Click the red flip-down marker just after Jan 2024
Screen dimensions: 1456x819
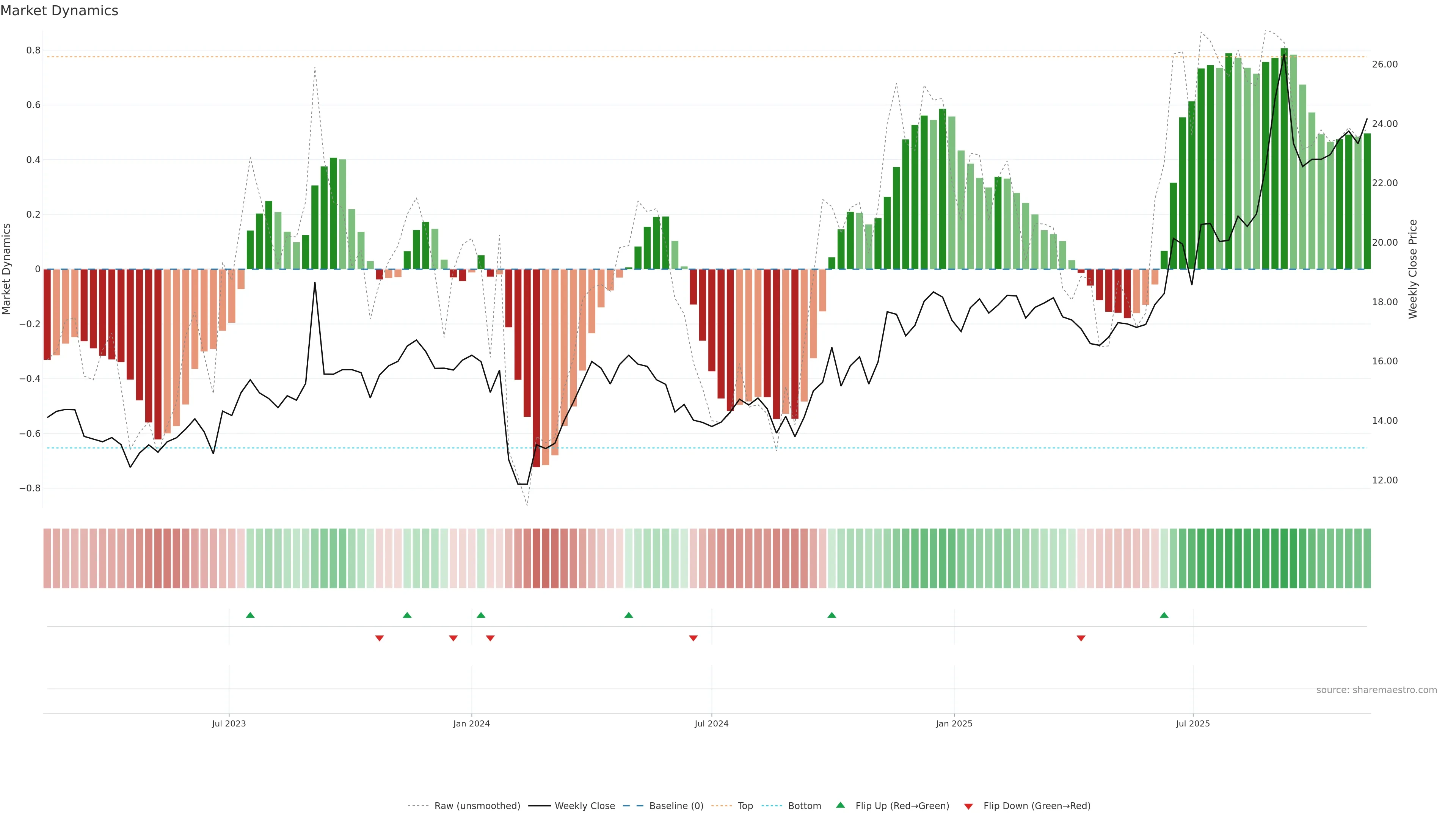(x=490, y=638)
